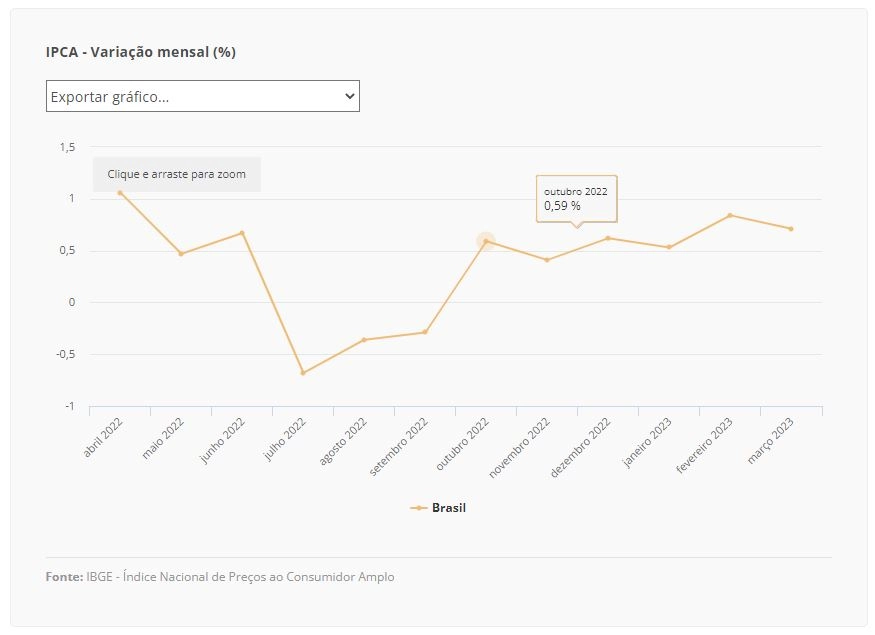Select the janeiro 2023 data point
Image resolution: width=875 pixels, height=635 pixels.
point(669,247)
